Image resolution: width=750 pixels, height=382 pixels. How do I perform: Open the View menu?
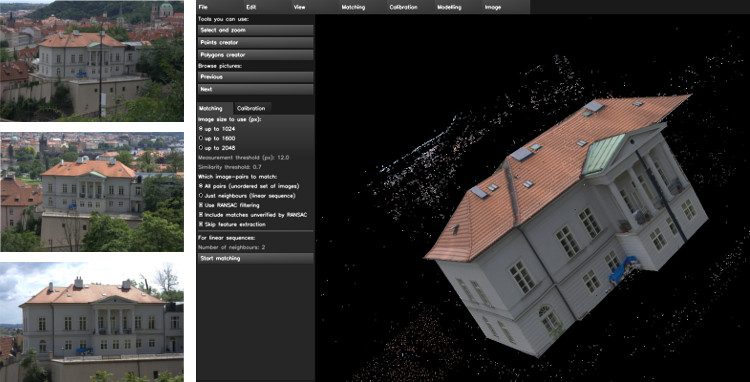pos(316,7)
